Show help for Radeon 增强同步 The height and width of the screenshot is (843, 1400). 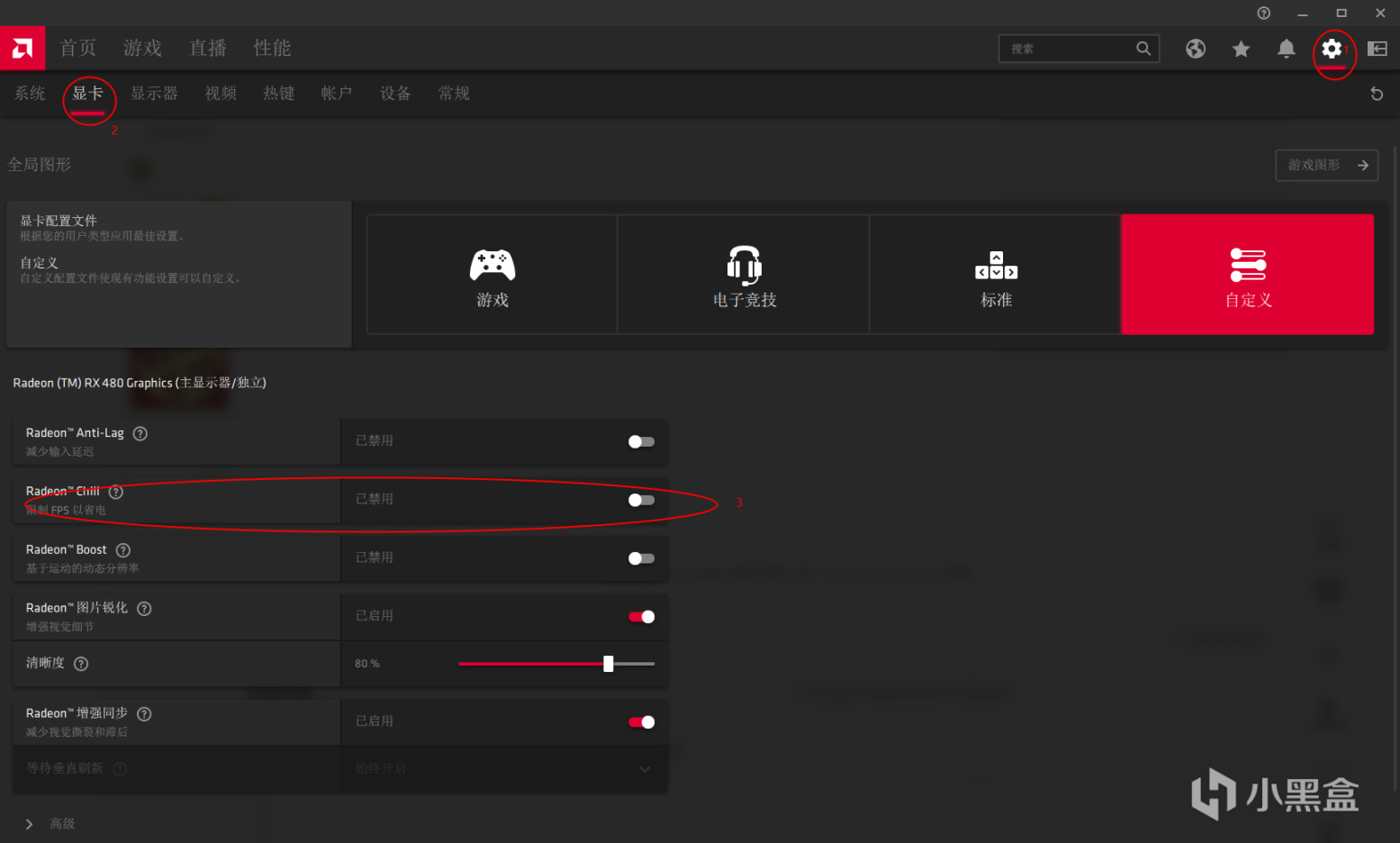click(x=144, y=714)
